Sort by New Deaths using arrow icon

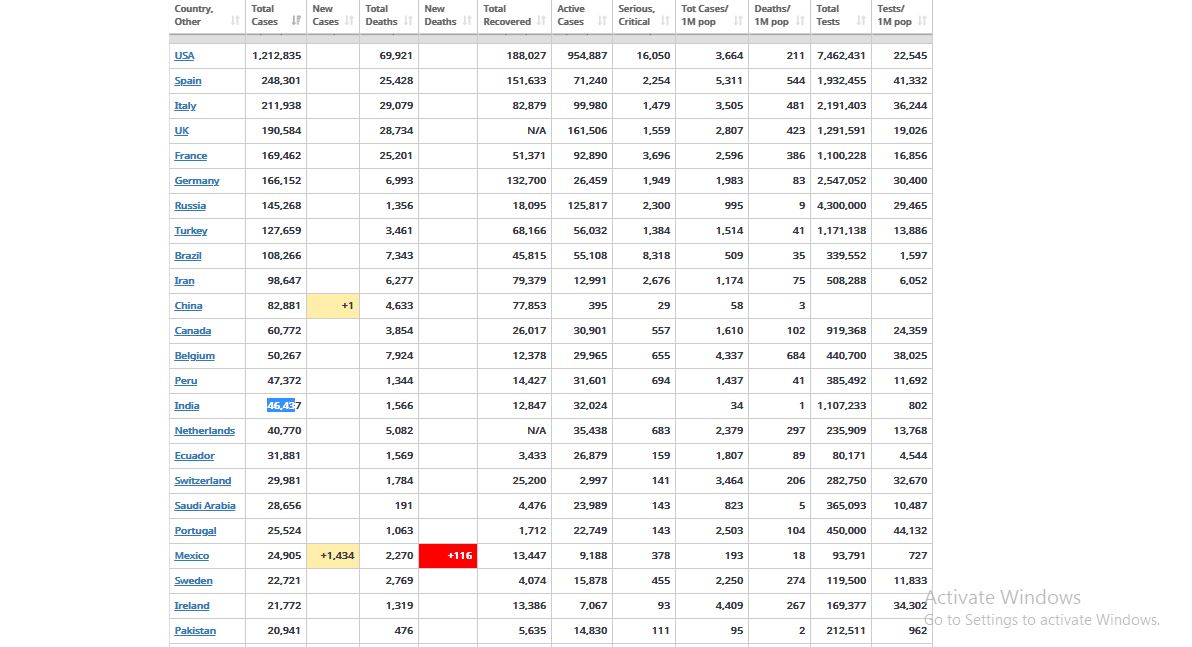point(467,21)
